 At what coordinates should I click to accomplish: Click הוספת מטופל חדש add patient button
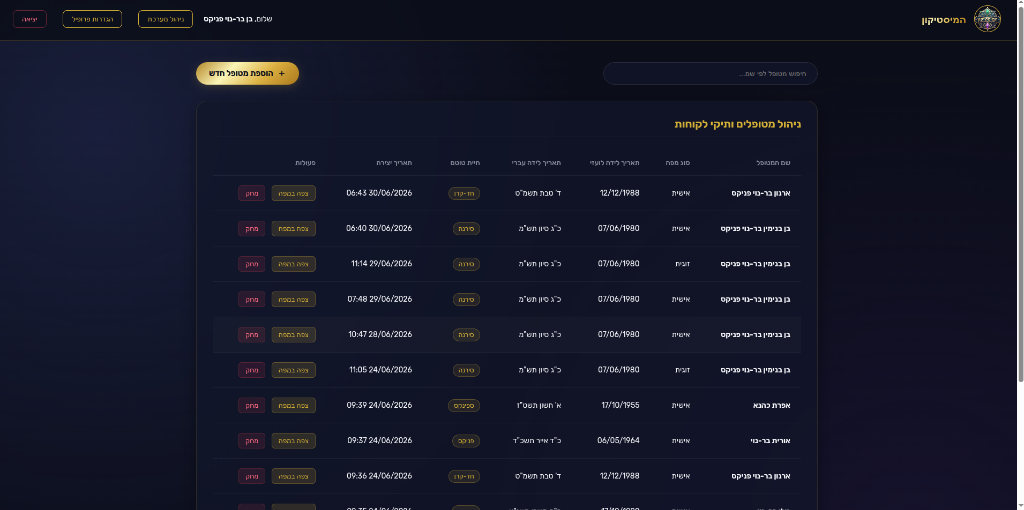point(248,74)
